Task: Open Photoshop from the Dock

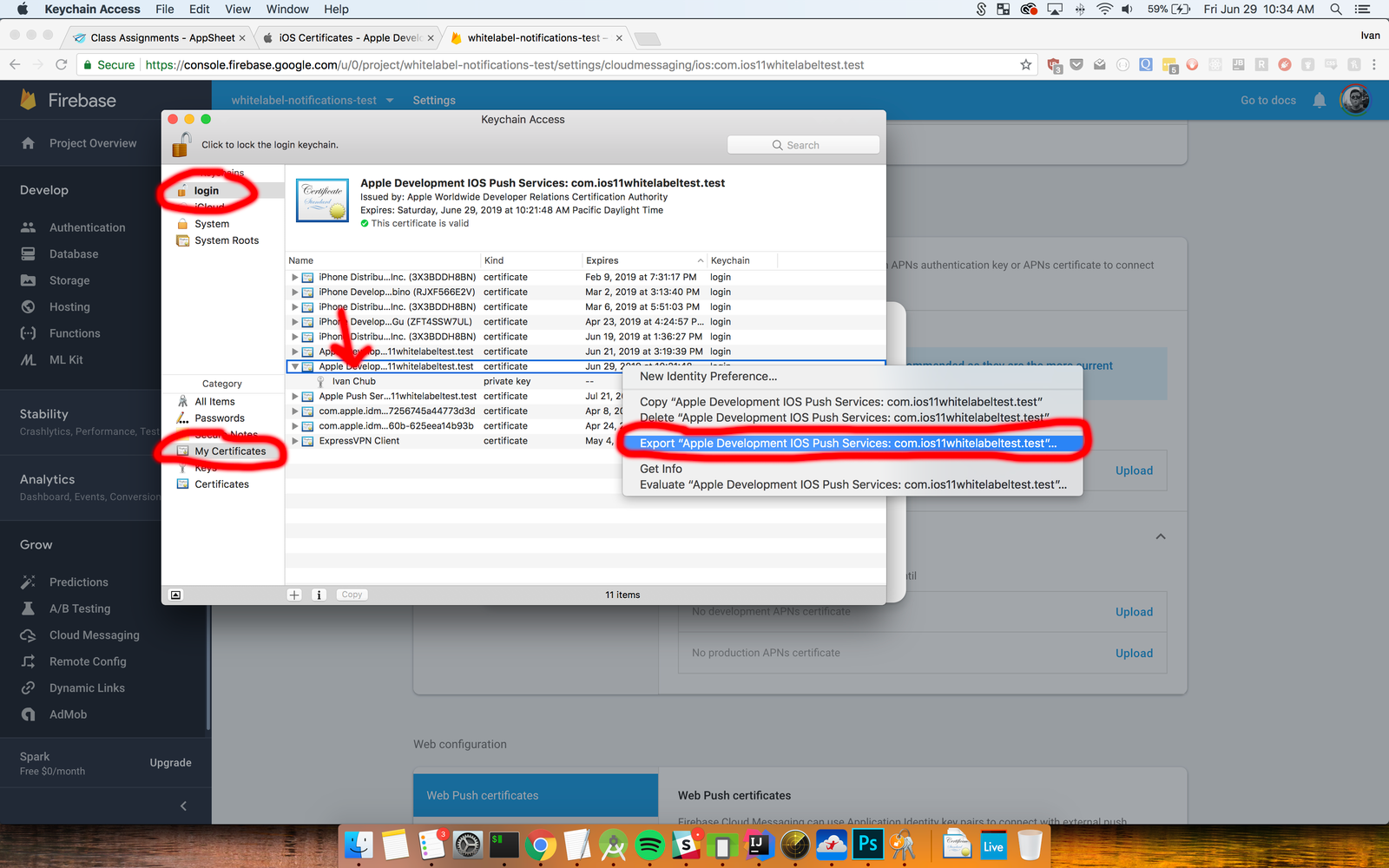Action: (x=867, y=845)
